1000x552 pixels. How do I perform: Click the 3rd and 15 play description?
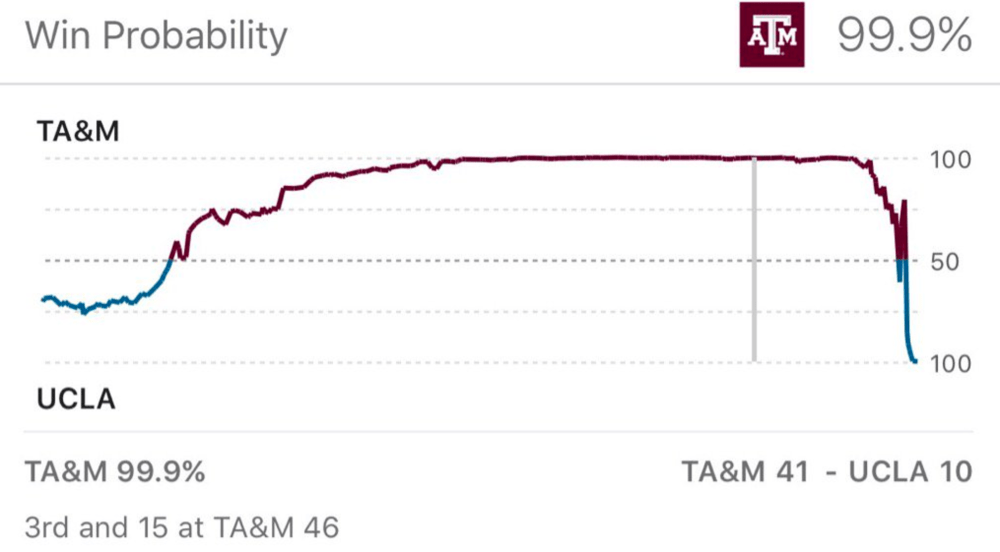(183, 525)
